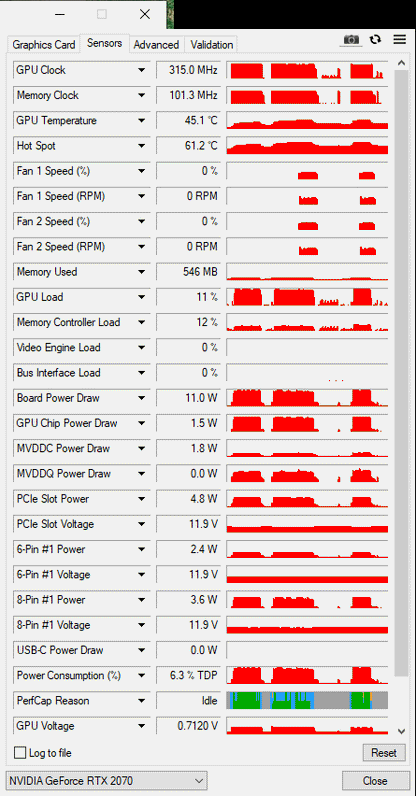The width and height of the screenshot is (416, 796).
Task: Click the Memory Used value 546 MB
Action: (x=188, y=272)
